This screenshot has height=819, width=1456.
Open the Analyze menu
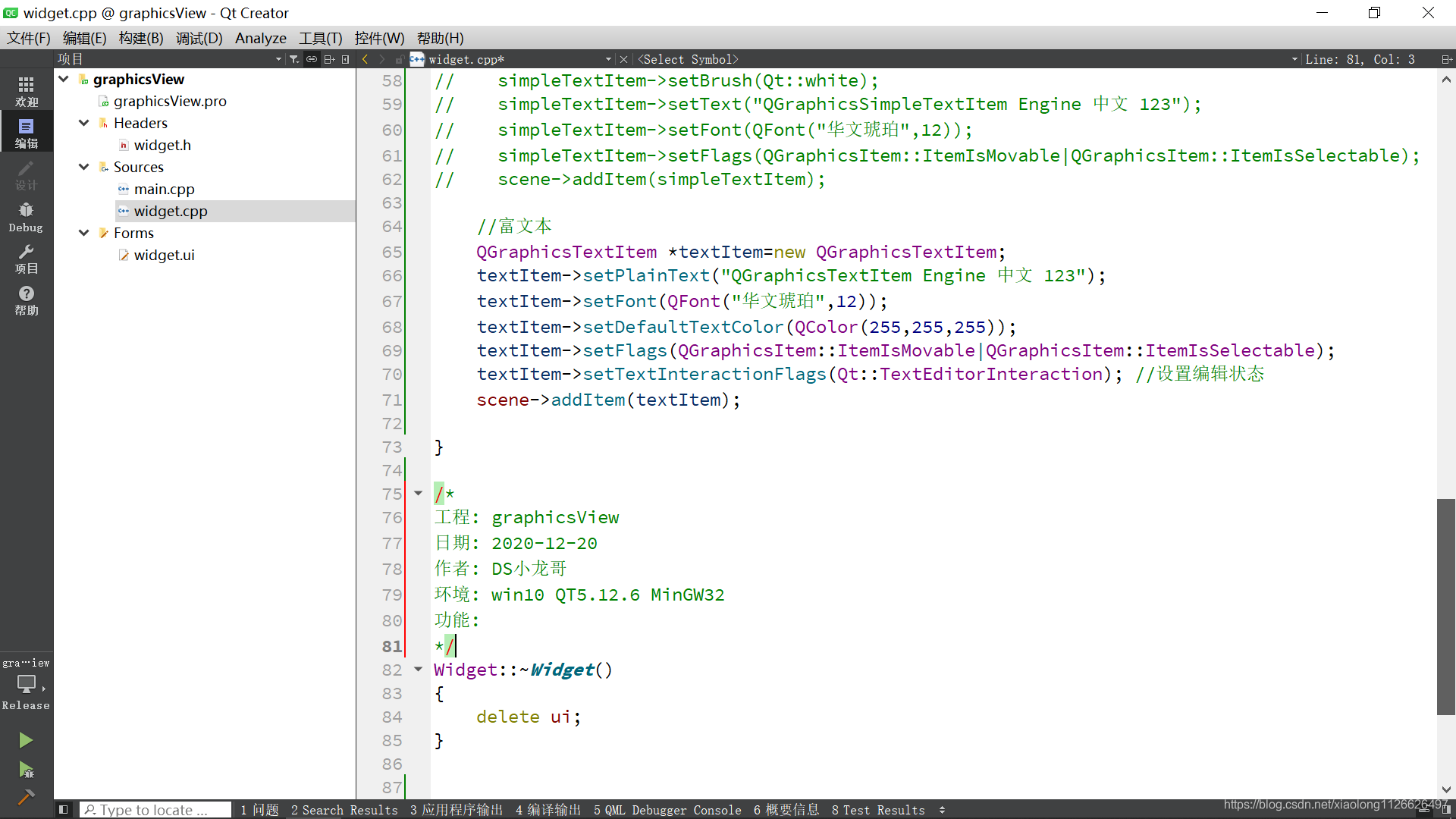tap(260, 38)
